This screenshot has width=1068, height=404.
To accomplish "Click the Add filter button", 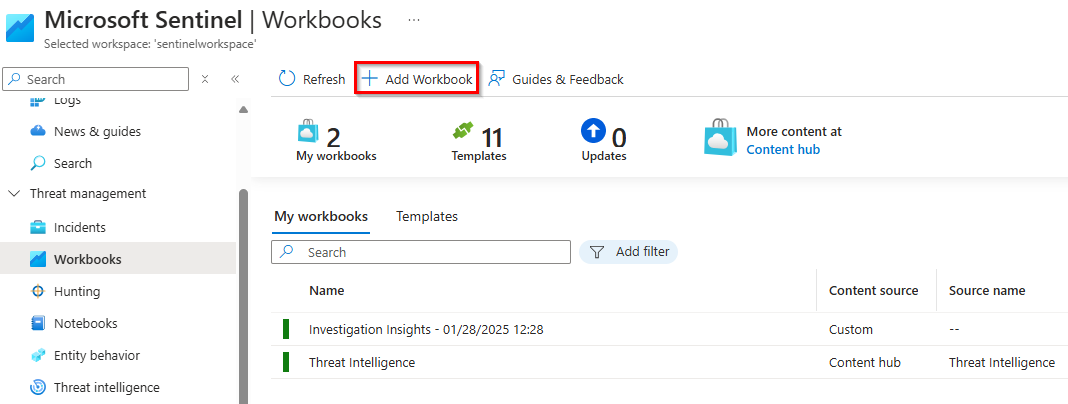I will coord(629,252).
